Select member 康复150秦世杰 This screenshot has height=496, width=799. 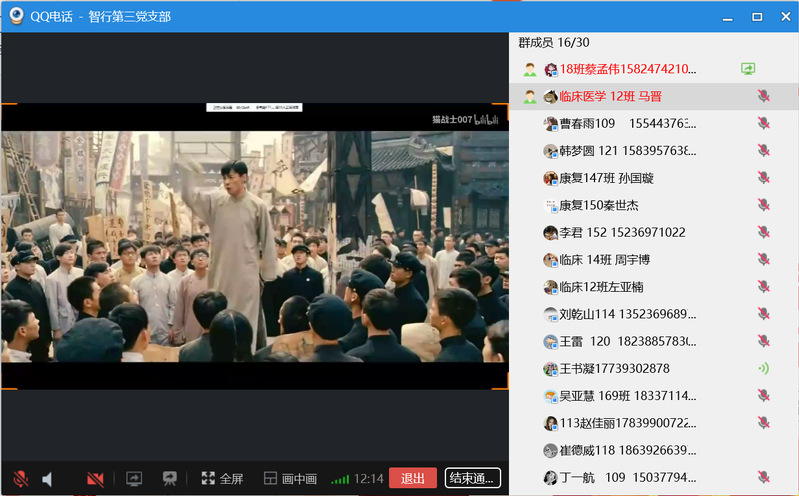click(x=654, y=205)
